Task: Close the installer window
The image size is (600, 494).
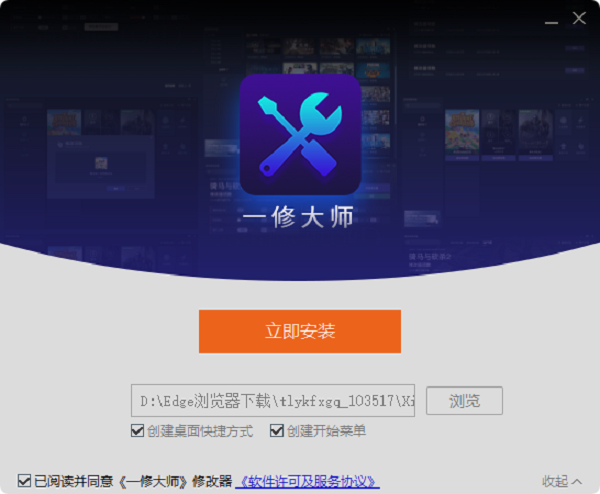Action: pyautogui.click(x=579, y=18)
